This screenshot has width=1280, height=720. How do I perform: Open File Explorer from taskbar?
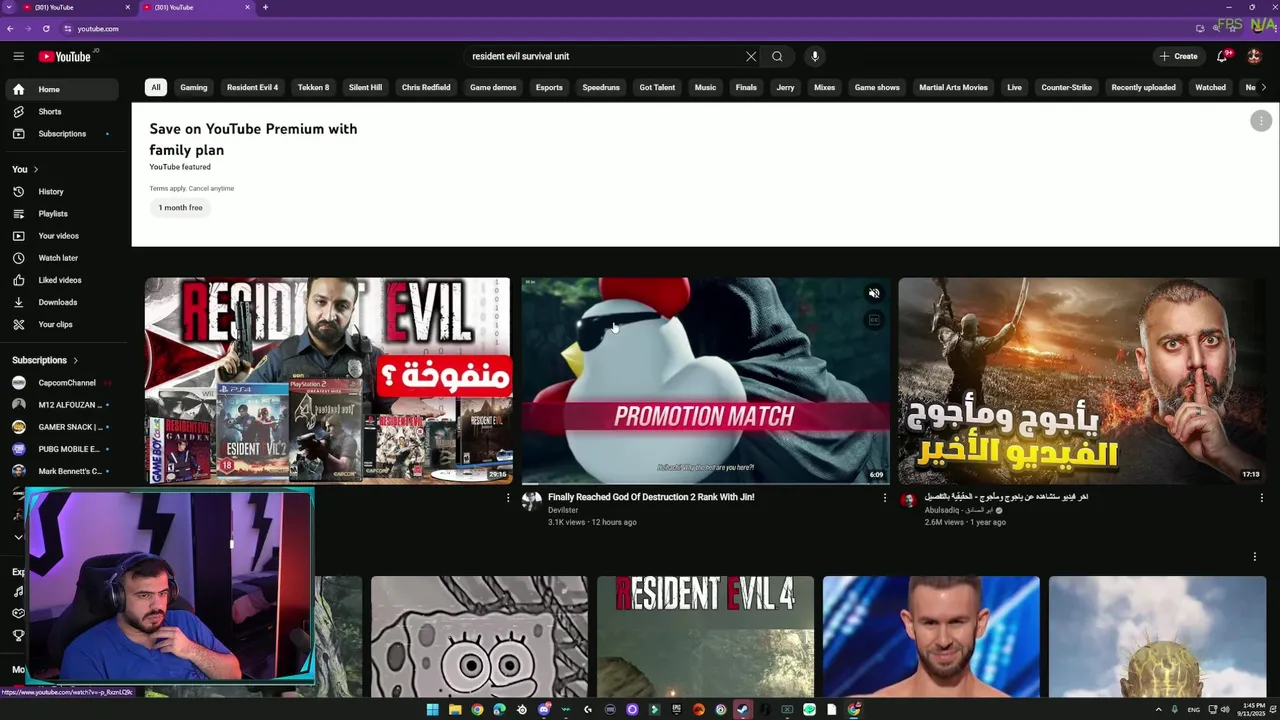pos(455,710)
